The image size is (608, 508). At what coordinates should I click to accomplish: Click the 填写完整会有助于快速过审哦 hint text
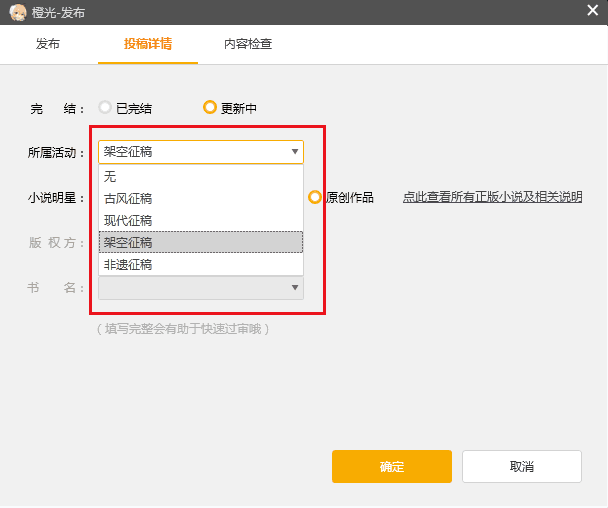pyautogui.click(x=183, y=328)
